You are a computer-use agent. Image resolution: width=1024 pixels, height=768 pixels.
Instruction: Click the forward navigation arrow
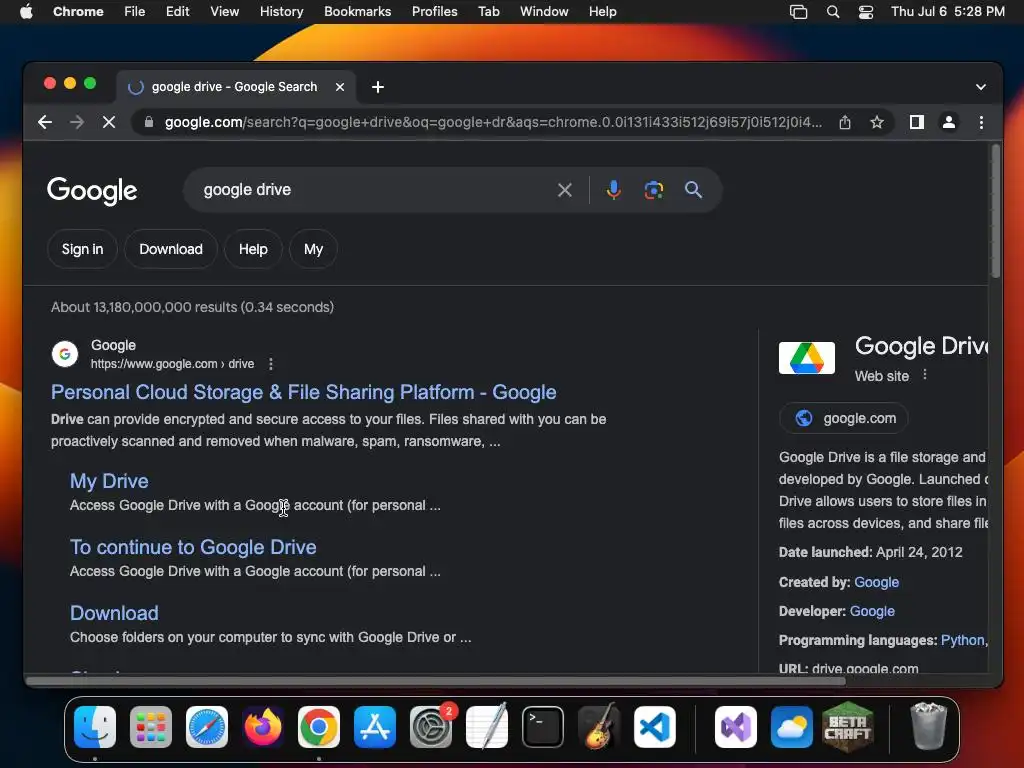point(76,122)
